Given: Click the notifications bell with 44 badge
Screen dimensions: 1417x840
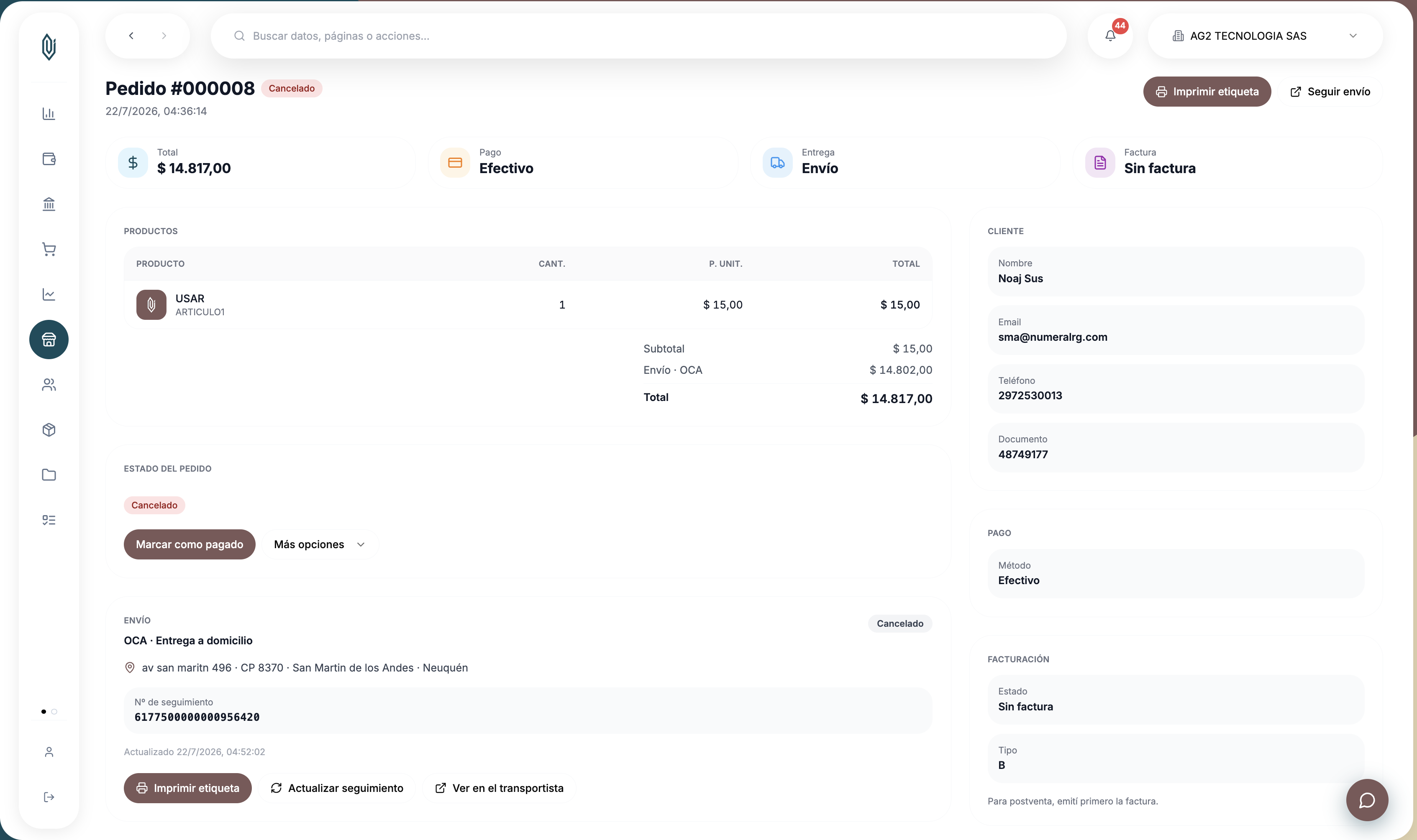Looking at the screenshot, I should point(1110,36).
